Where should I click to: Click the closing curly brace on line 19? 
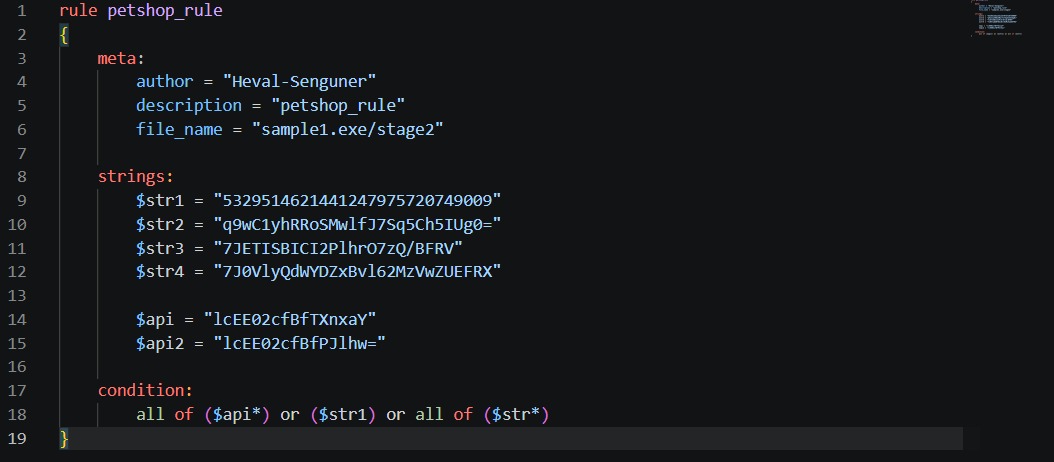coord(64,438)
